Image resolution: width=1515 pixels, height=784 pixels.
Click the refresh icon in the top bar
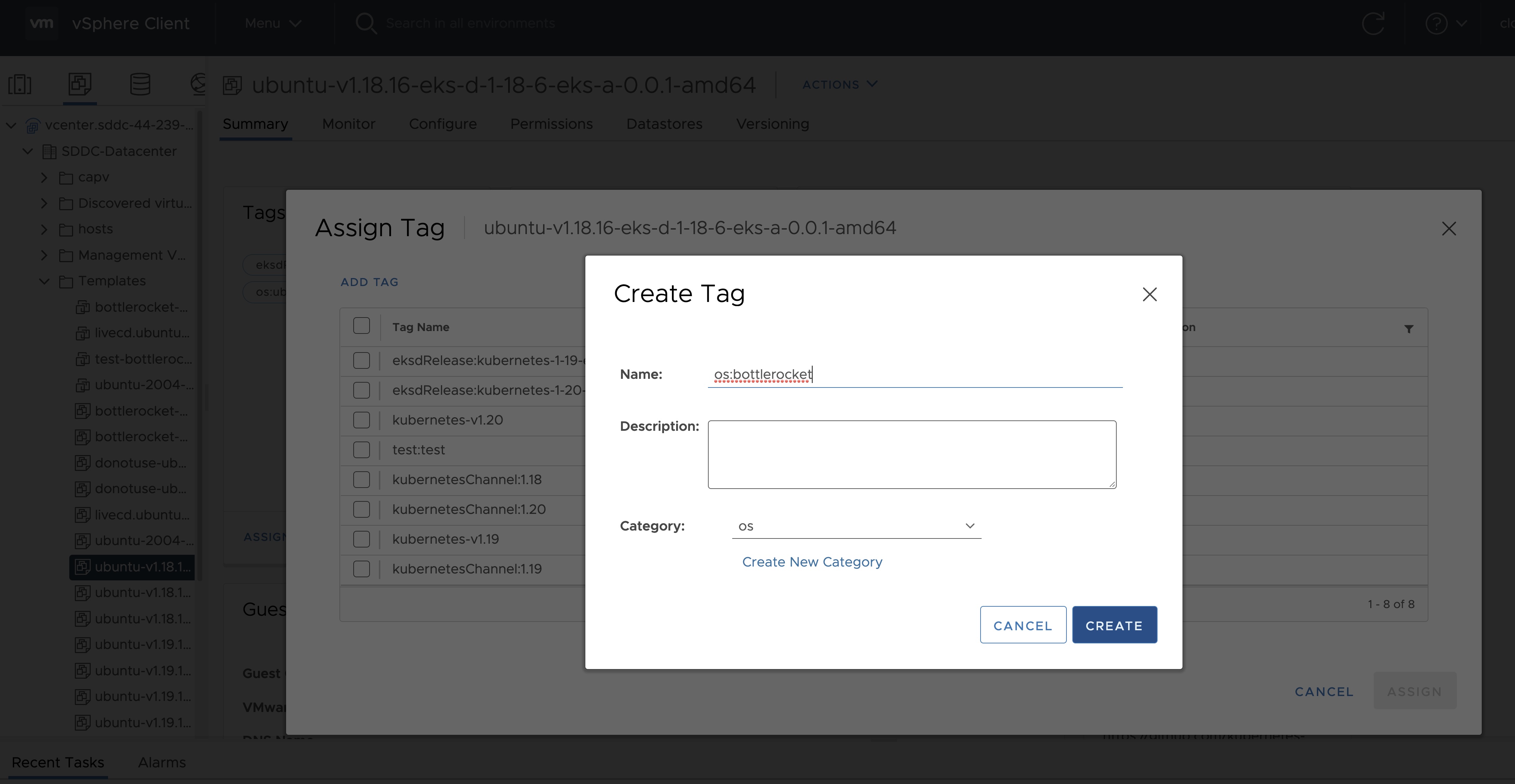[x=1373, y=24]
